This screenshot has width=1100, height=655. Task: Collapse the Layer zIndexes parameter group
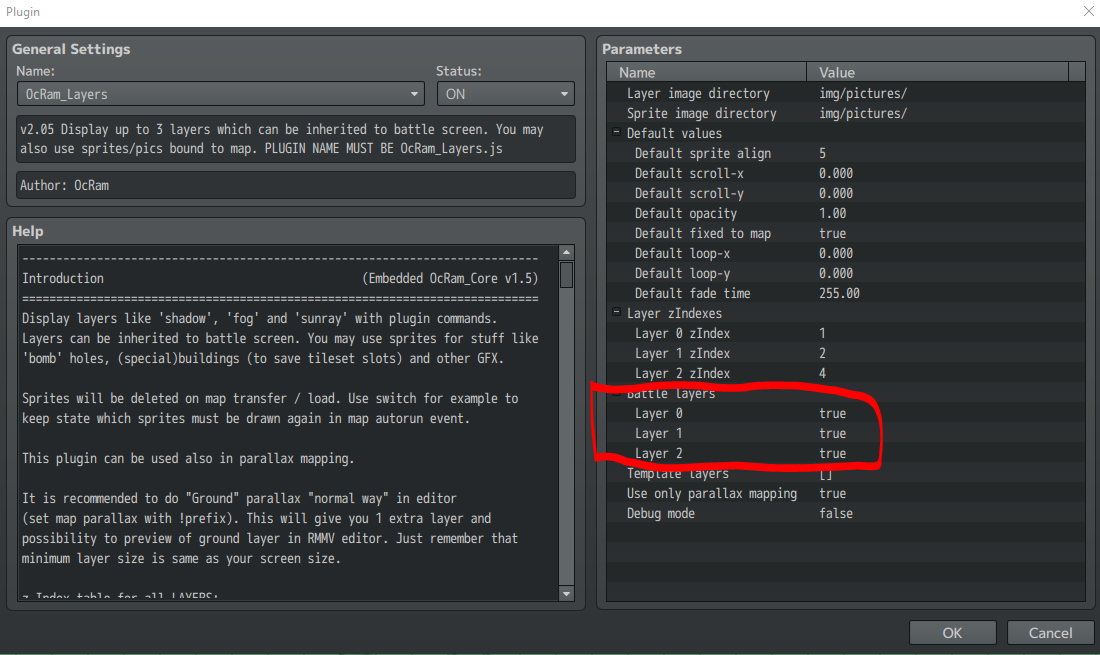(x=616, y=313)
